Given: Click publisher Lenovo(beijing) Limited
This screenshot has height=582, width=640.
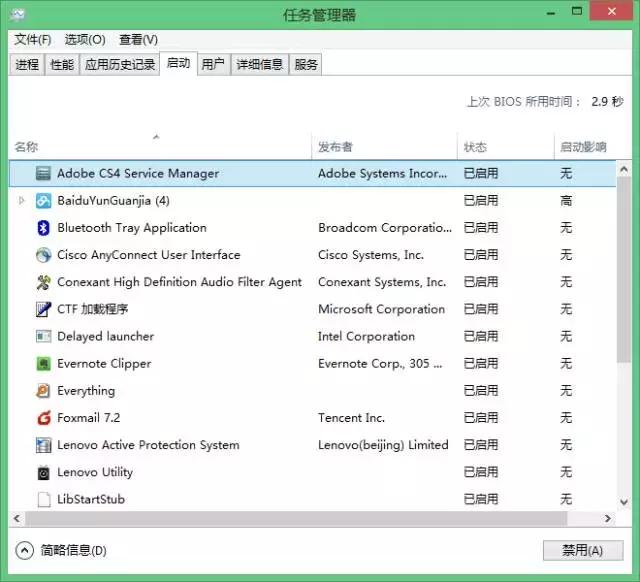Looking at the screenshot, I should [383, 445].
